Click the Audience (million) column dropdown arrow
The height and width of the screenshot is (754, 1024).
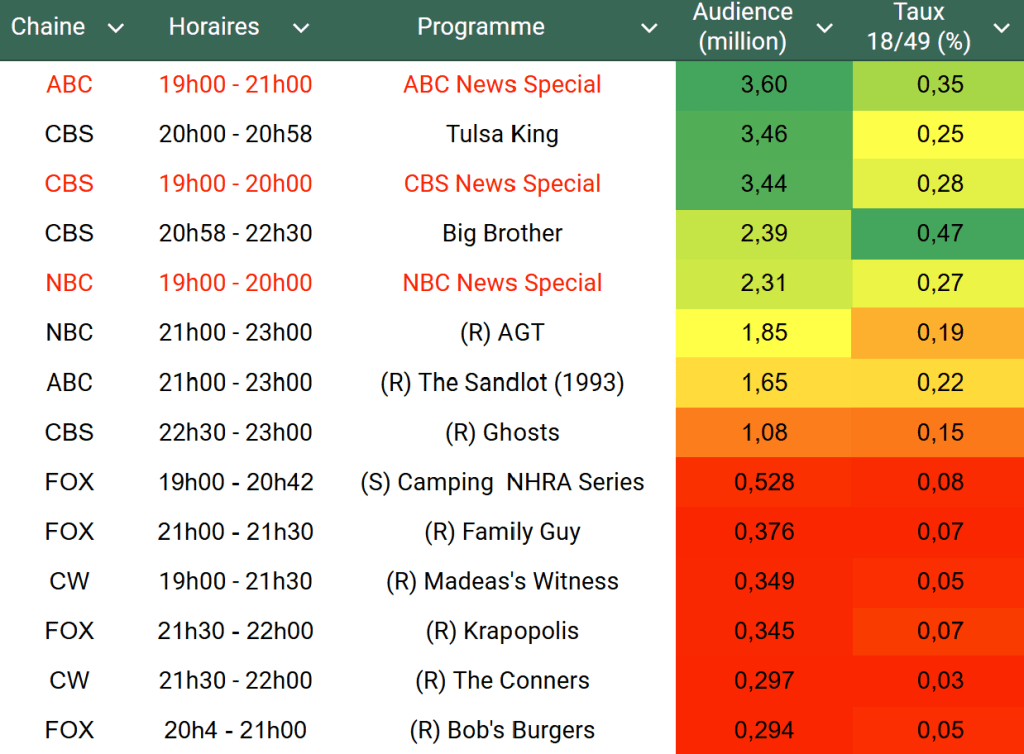click(824, 28)
